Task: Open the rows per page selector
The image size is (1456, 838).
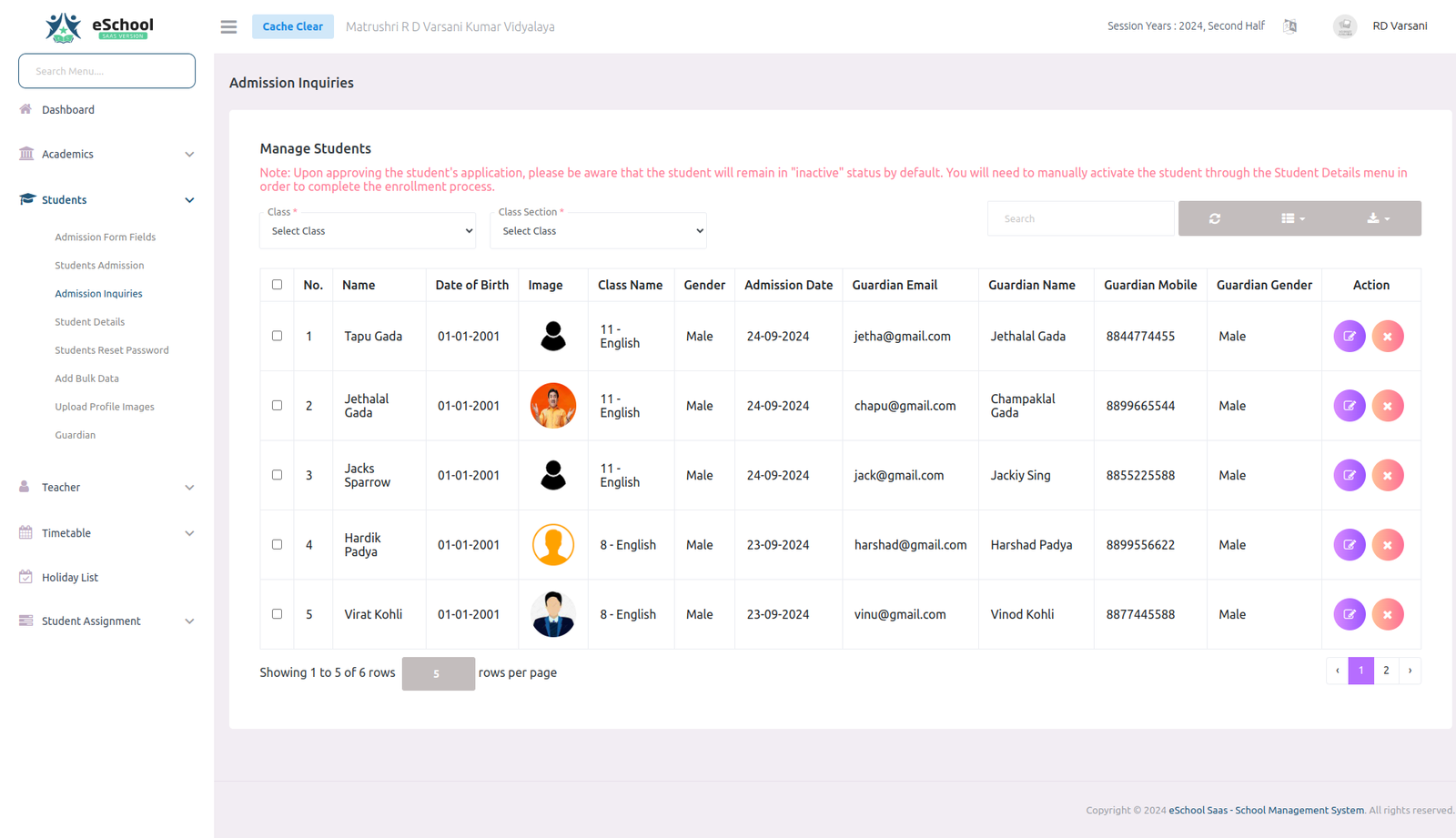Action: (438, 673)
